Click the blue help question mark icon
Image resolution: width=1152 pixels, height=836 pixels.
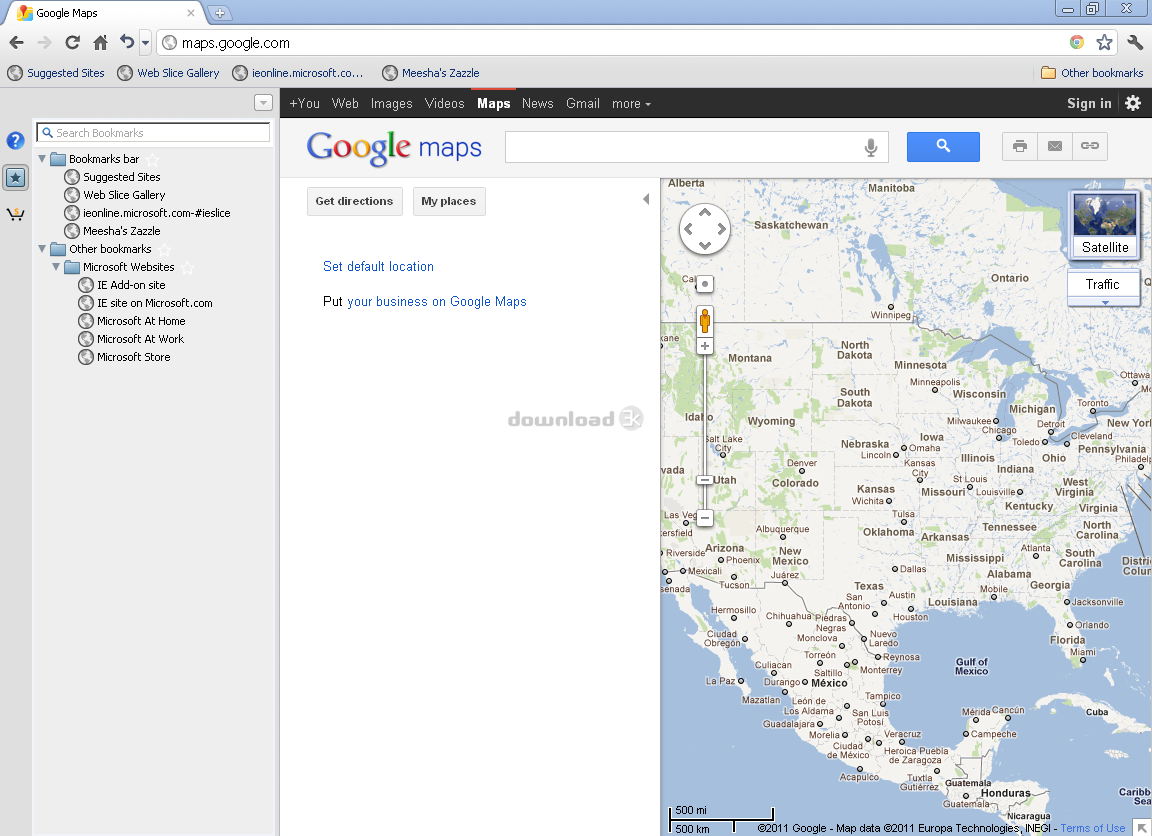click(x=15, y=140)
